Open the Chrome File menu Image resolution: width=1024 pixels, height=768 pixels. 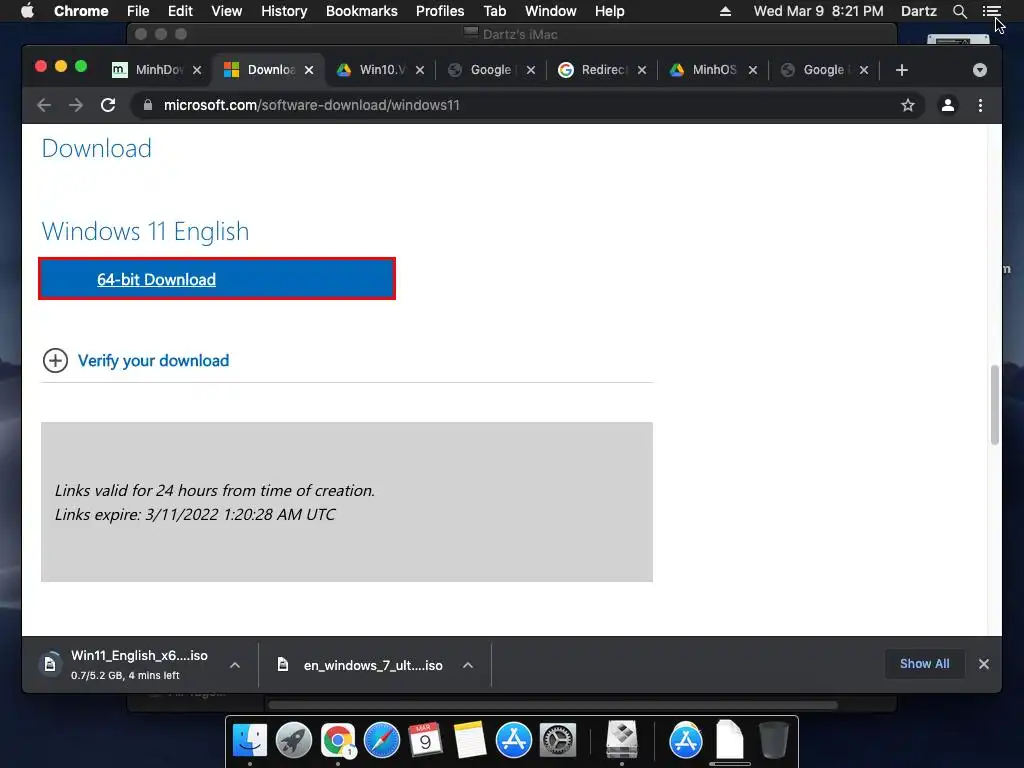pyautogui.click(x=138, y=11)
